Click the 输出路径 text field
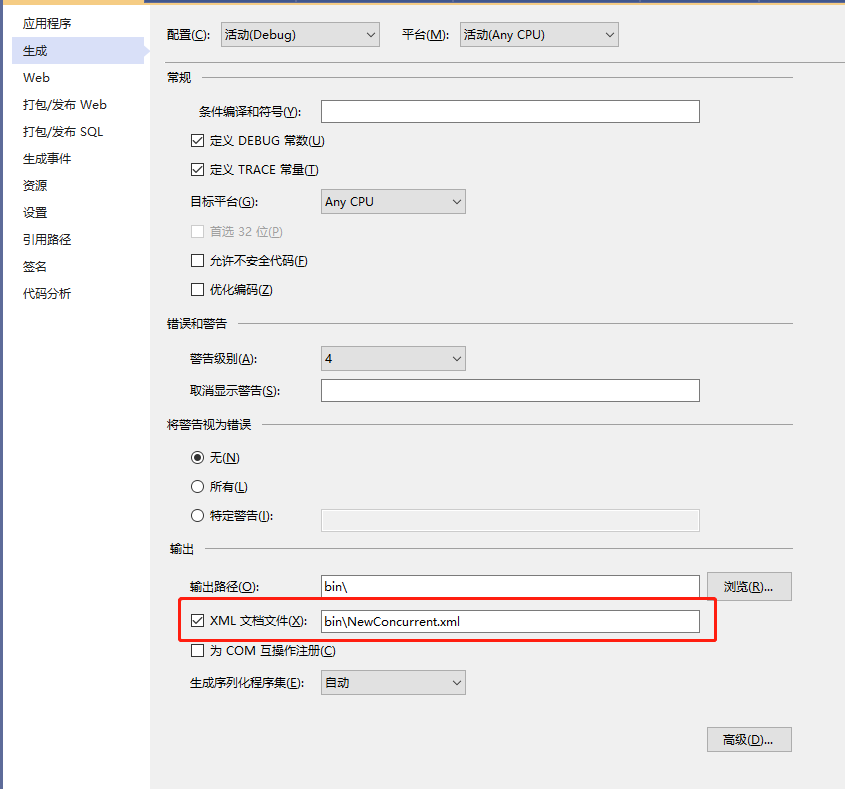The height and width of the screenshot is (789, 845). 510,586
